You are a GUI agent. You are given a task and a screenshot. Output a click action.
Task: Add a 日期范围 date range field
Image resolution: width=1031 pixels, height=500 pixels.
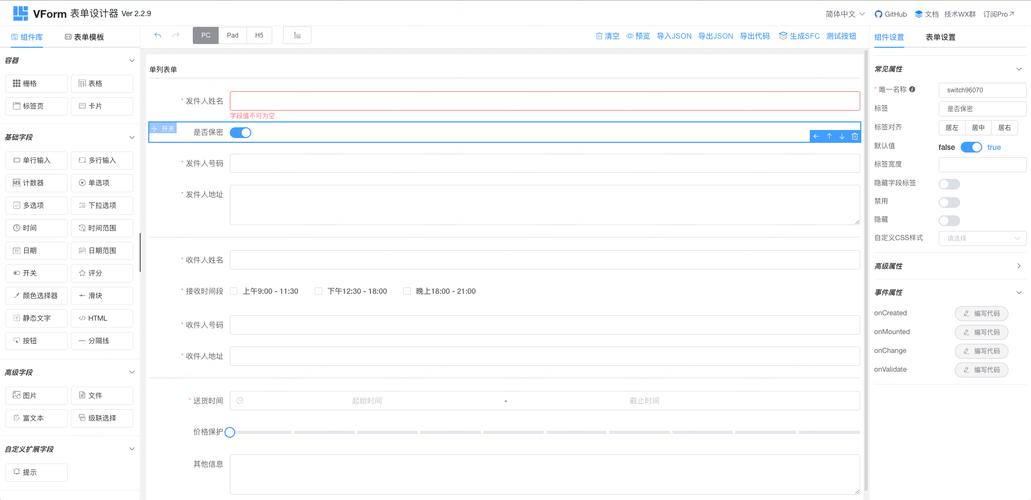(102, 251)
